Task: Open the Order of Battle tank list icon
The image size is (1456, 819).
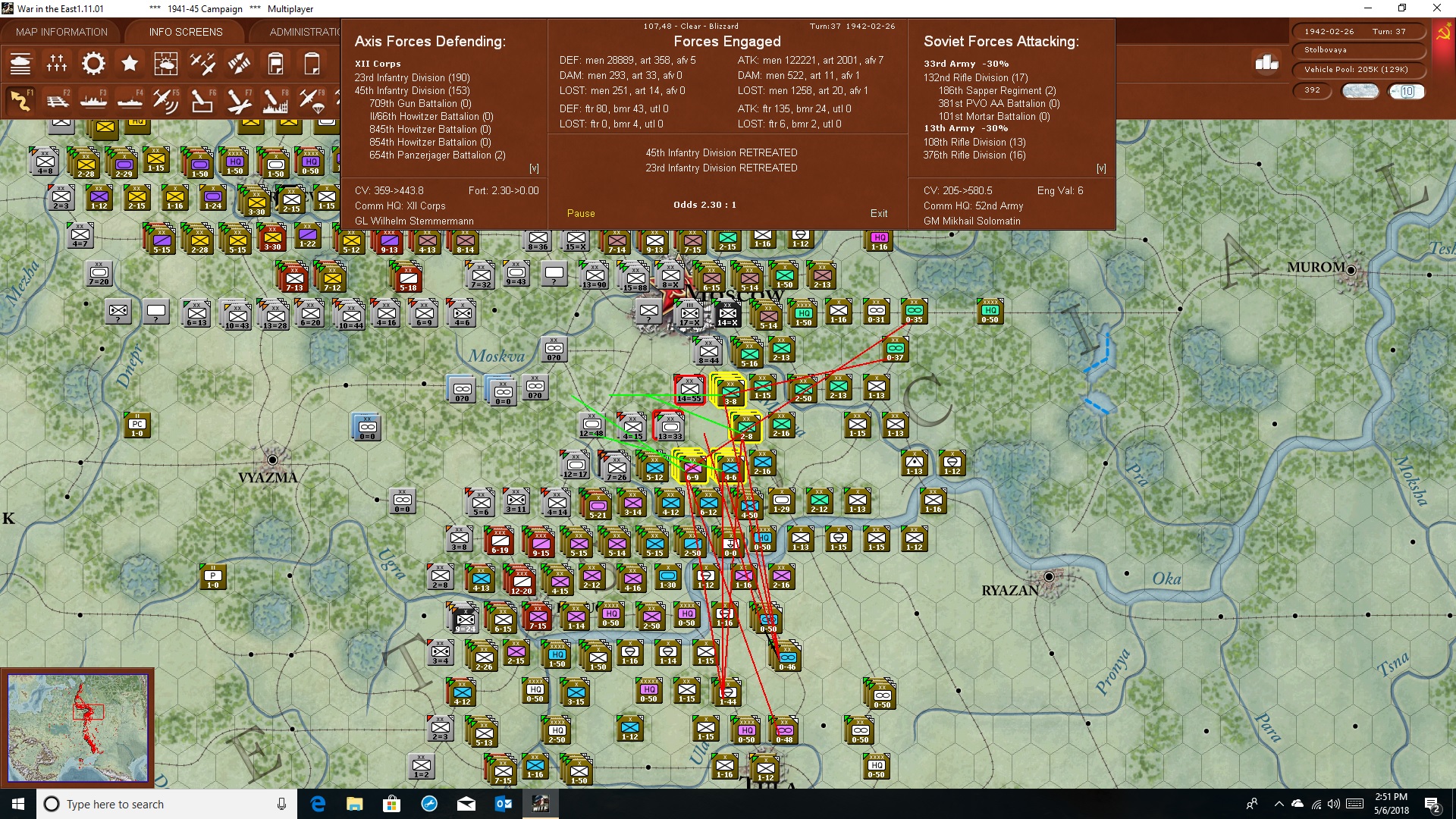Action: coord(20,64)
